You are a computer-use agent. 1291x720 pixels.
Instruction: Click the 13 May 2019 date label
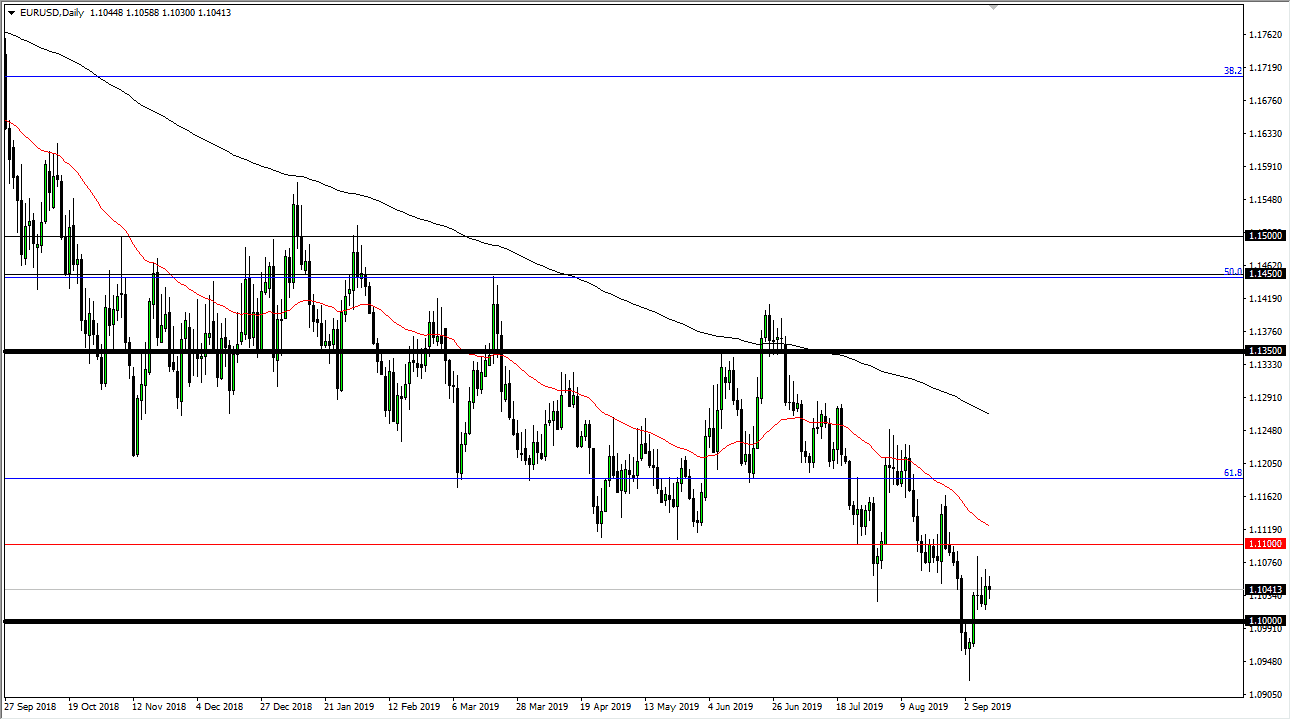click(x=670, y=706)
